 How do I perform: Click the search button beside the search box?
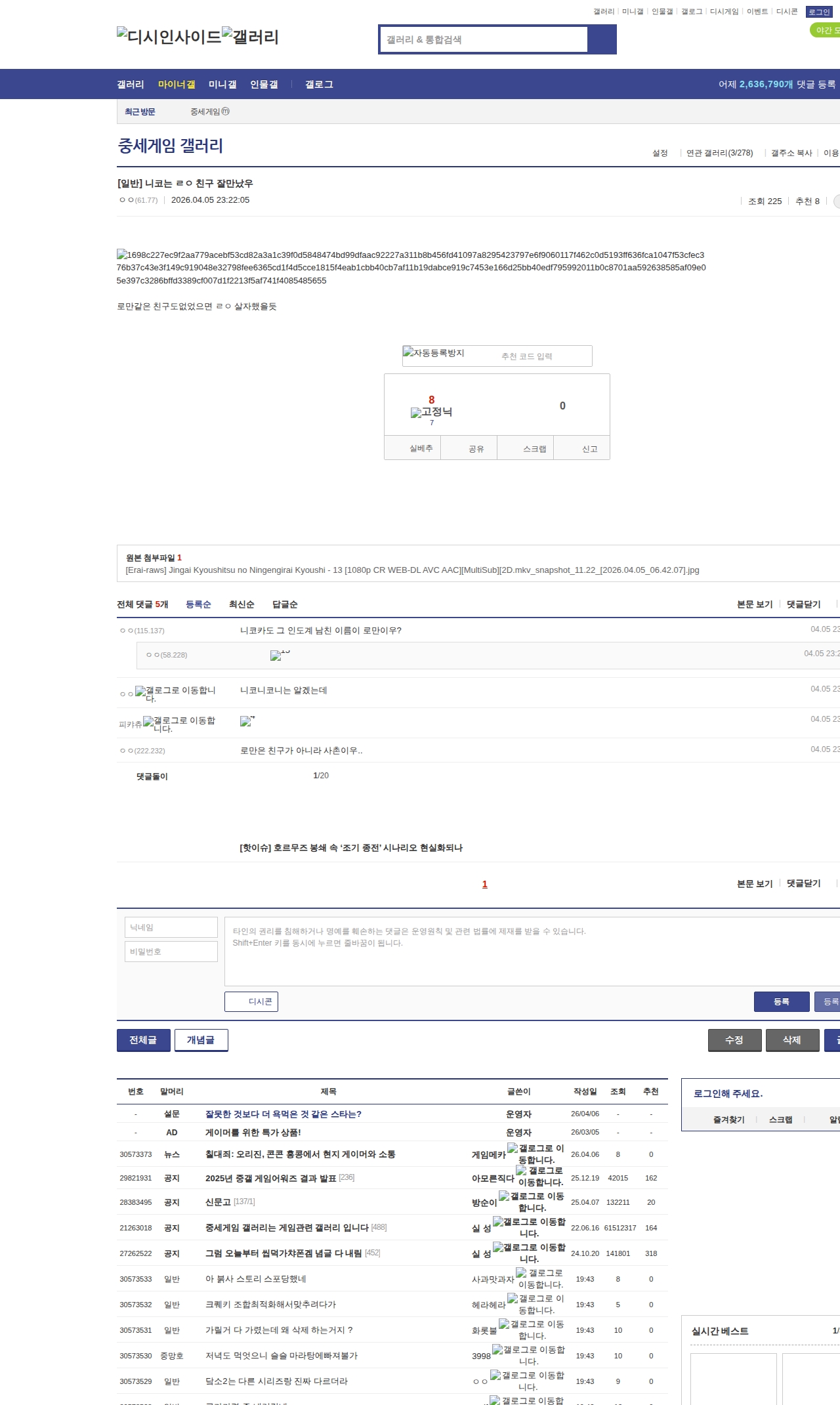coord(602,39)
